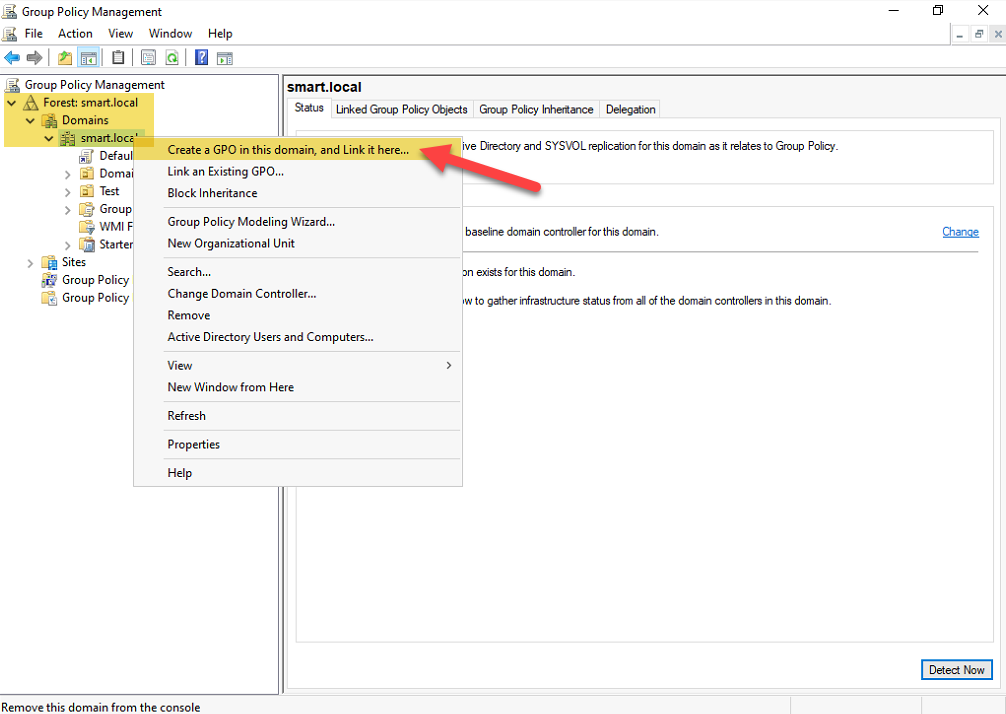Open the Action menu
The height and width of the screenshot is (714, 1006).
coord(75,33)
